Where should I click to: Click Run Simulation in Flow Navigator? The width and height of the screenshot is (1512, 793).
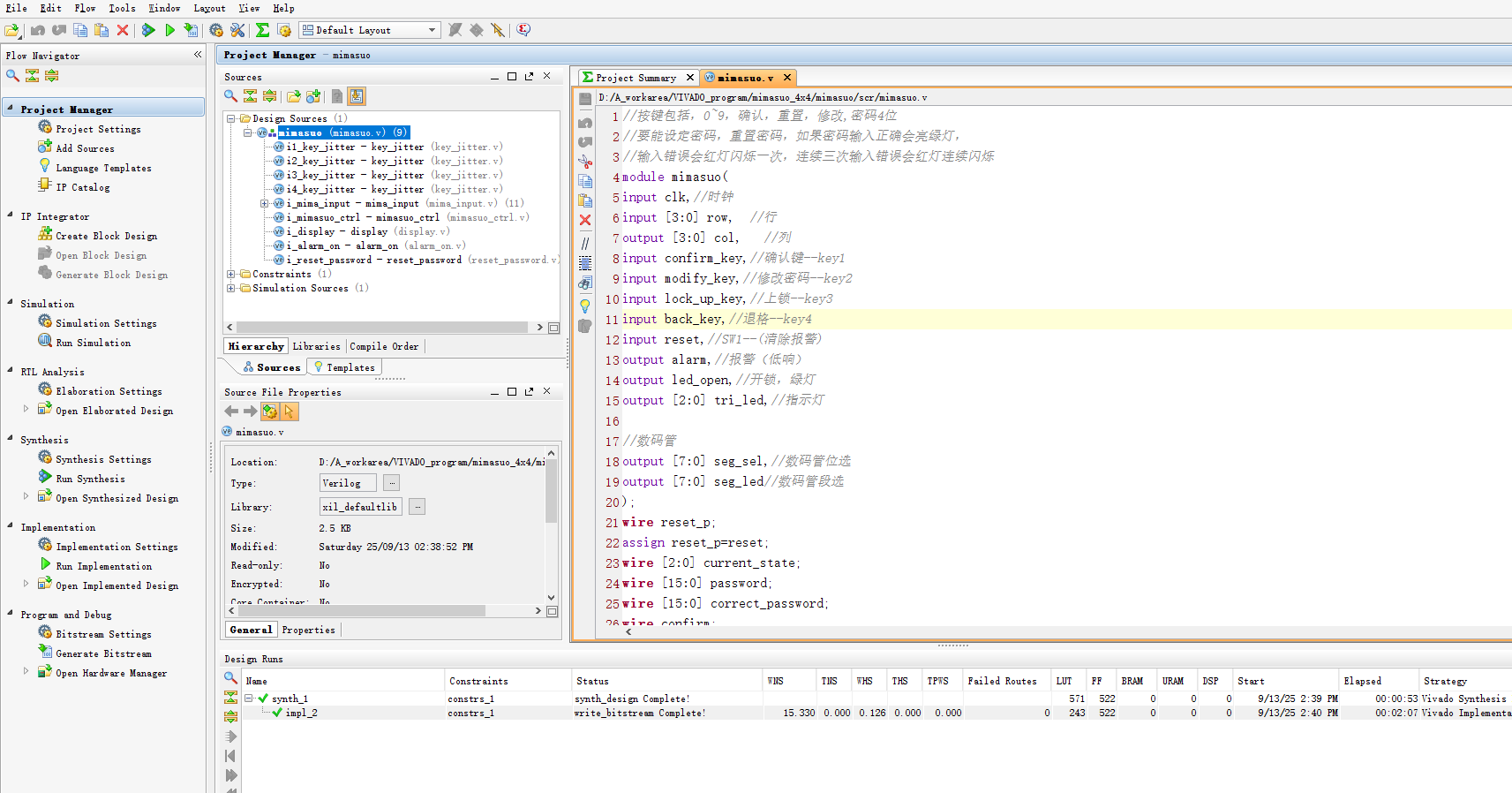click(x=93, y=343)
